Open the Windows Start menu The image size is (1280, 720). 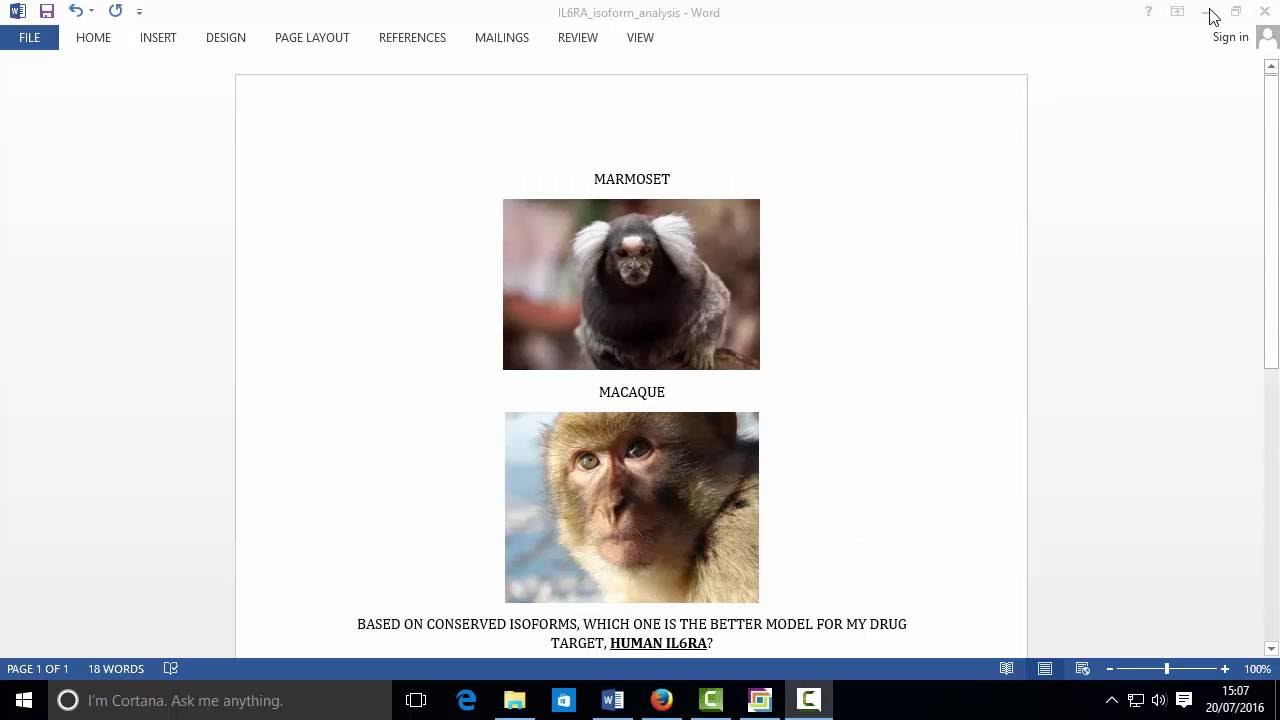tap(24, 700)
